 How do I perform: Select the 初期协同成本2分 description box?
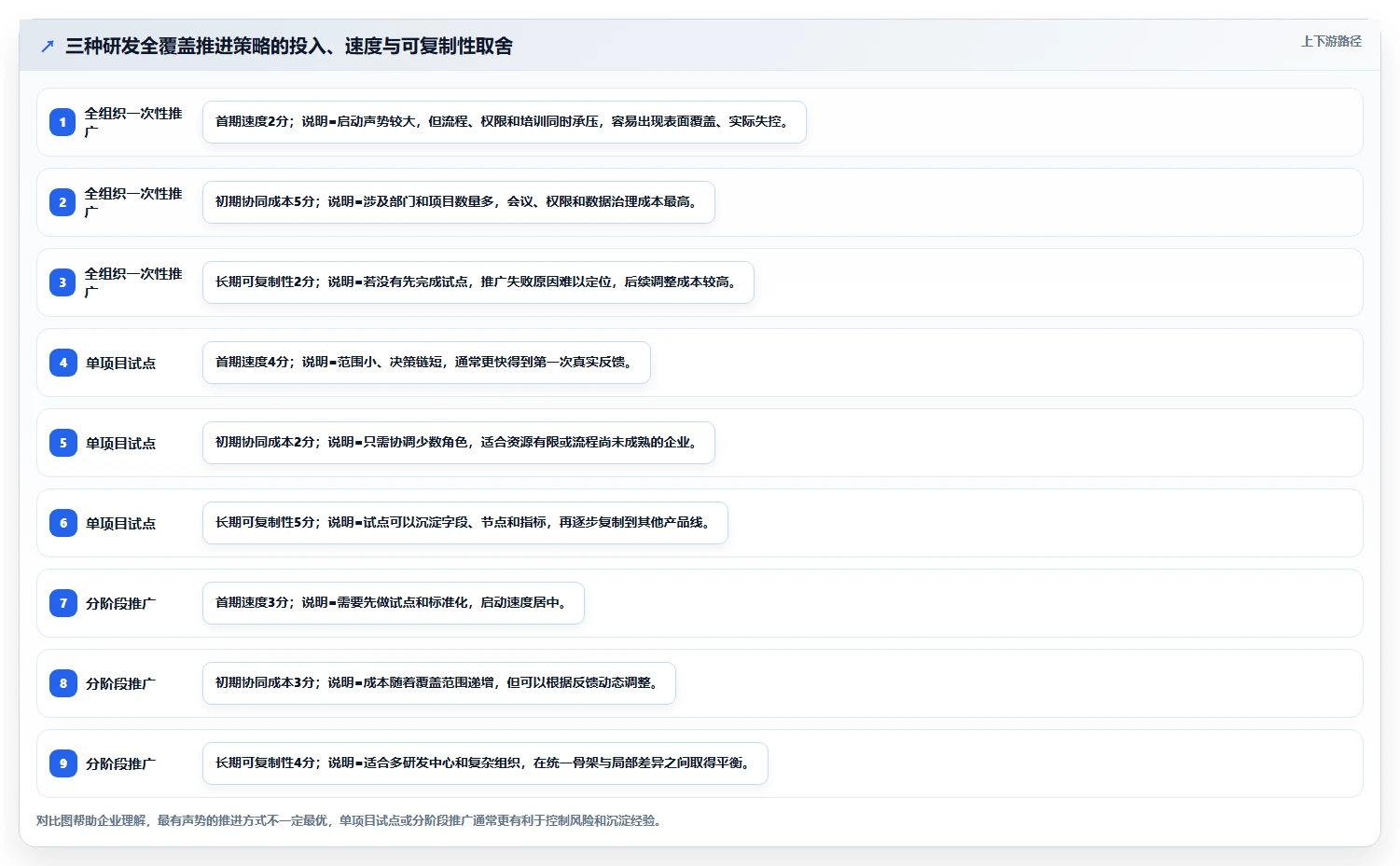pos(459,443)
